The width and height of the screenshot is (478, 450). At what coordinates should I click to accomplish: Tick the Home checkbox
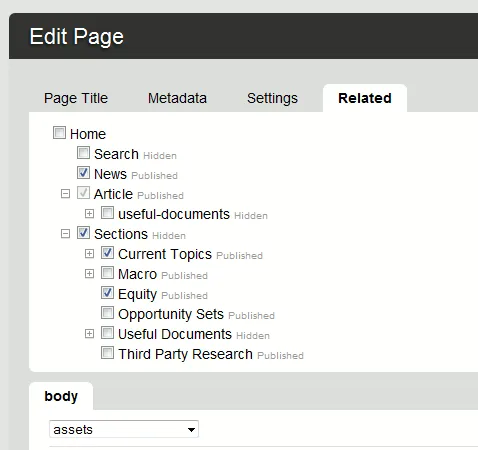pos(59,132)
